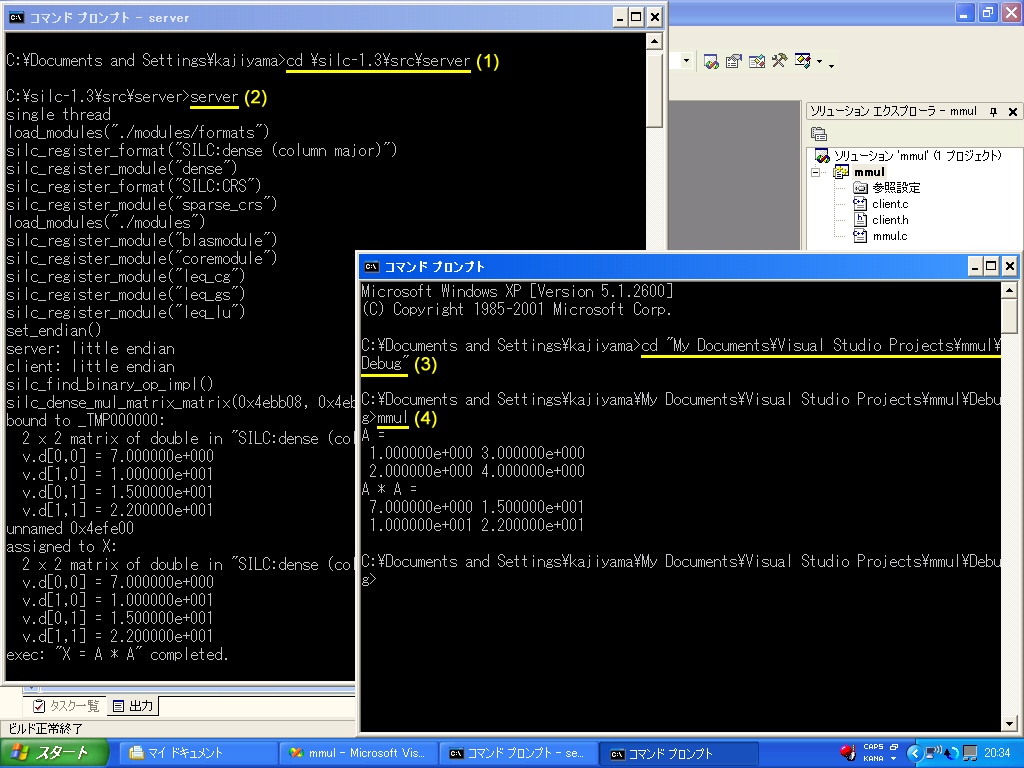The image size is (1024, 768).
Task: Click the front command prompt vertical scroll thumb
Action: click(x=1009, y=315)
